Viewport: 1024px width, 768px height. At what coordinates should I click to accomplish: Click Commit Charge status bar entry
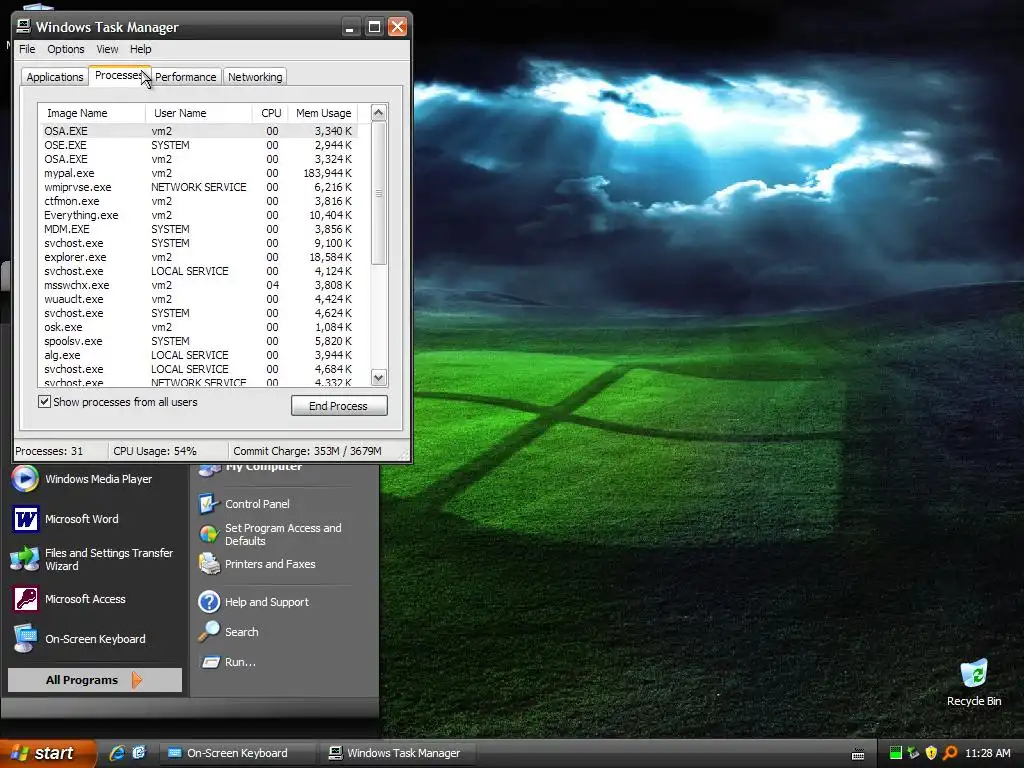click(x=308, y=451)
